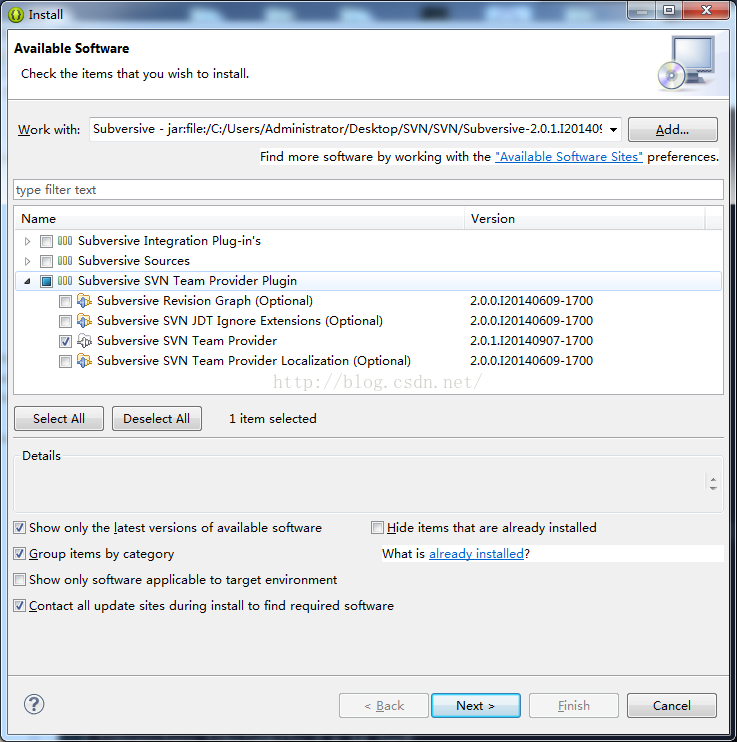Click the install wizard CD and monitor graphic
This screenshot has height=742, width=737.
click(x=686, y=63)
